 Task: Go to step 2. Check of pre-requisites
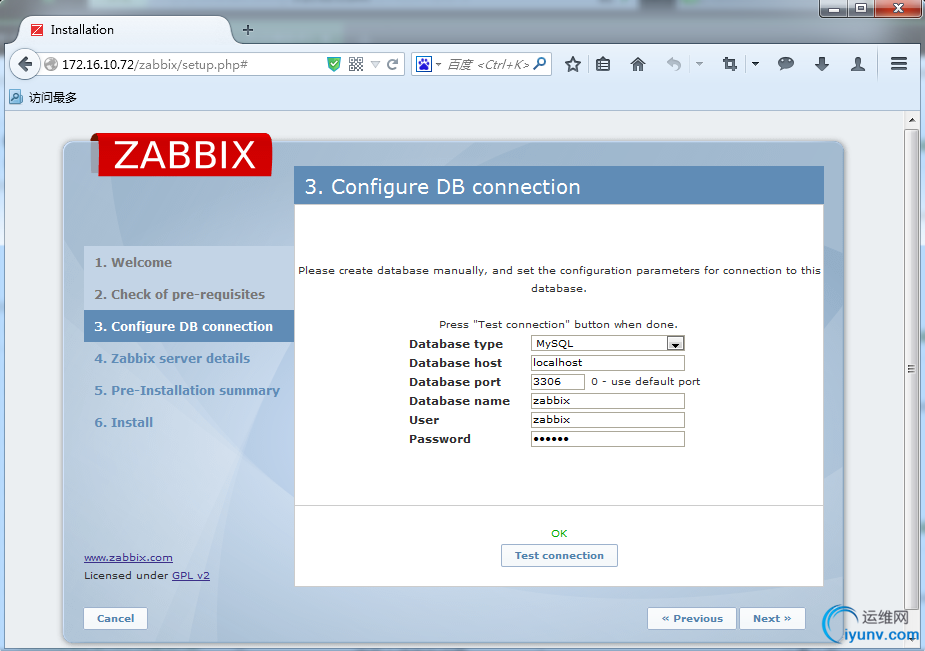coord(180,294)
